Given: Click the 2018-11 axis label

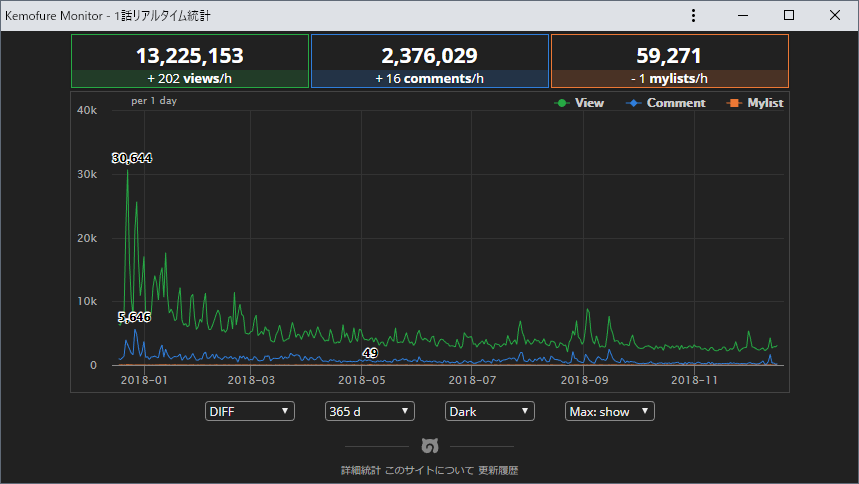Looking at the screenshot, I should (x=694, y=380).
